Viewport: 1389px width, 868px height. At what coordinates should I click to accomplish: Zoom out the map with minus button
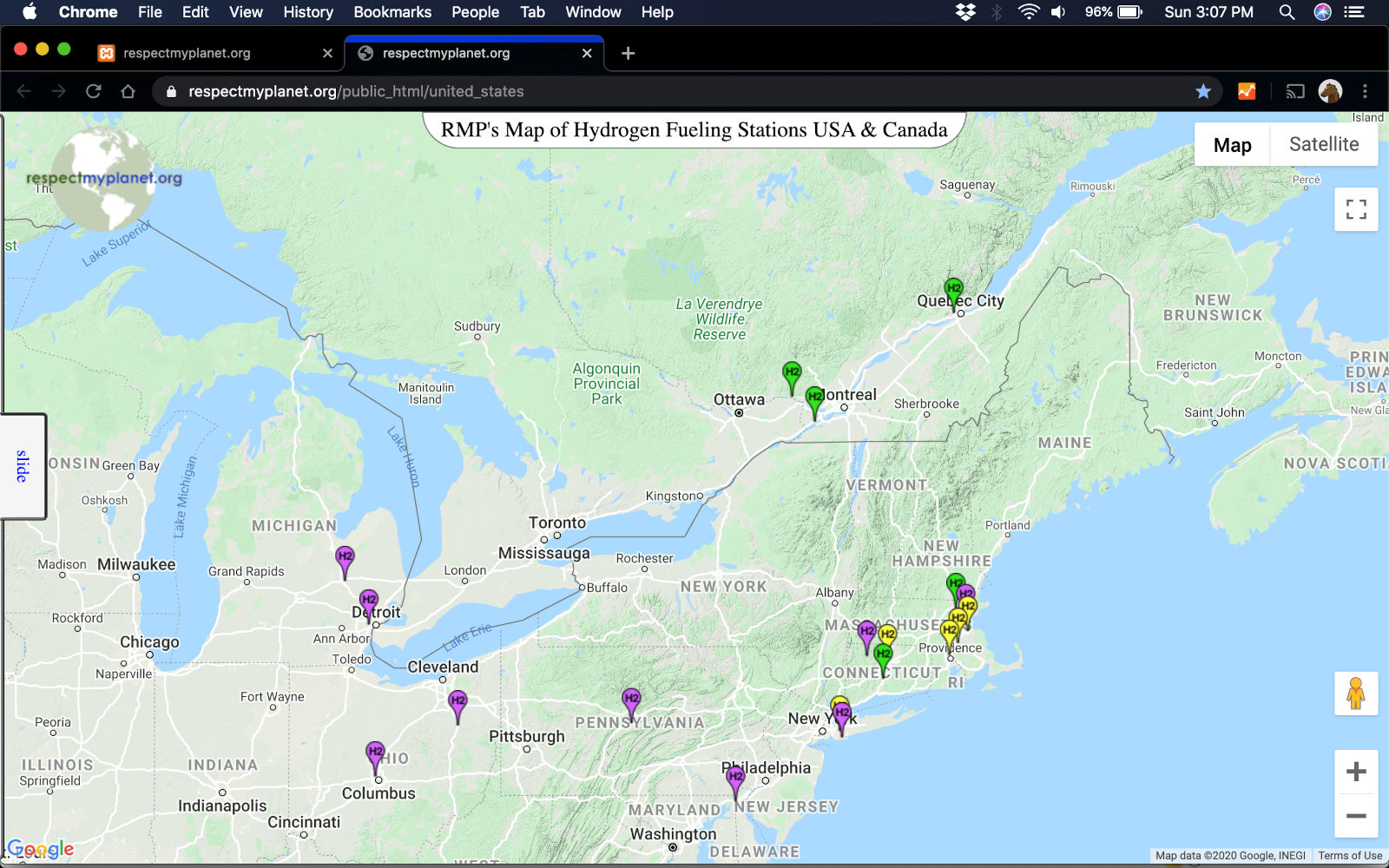1355,816
